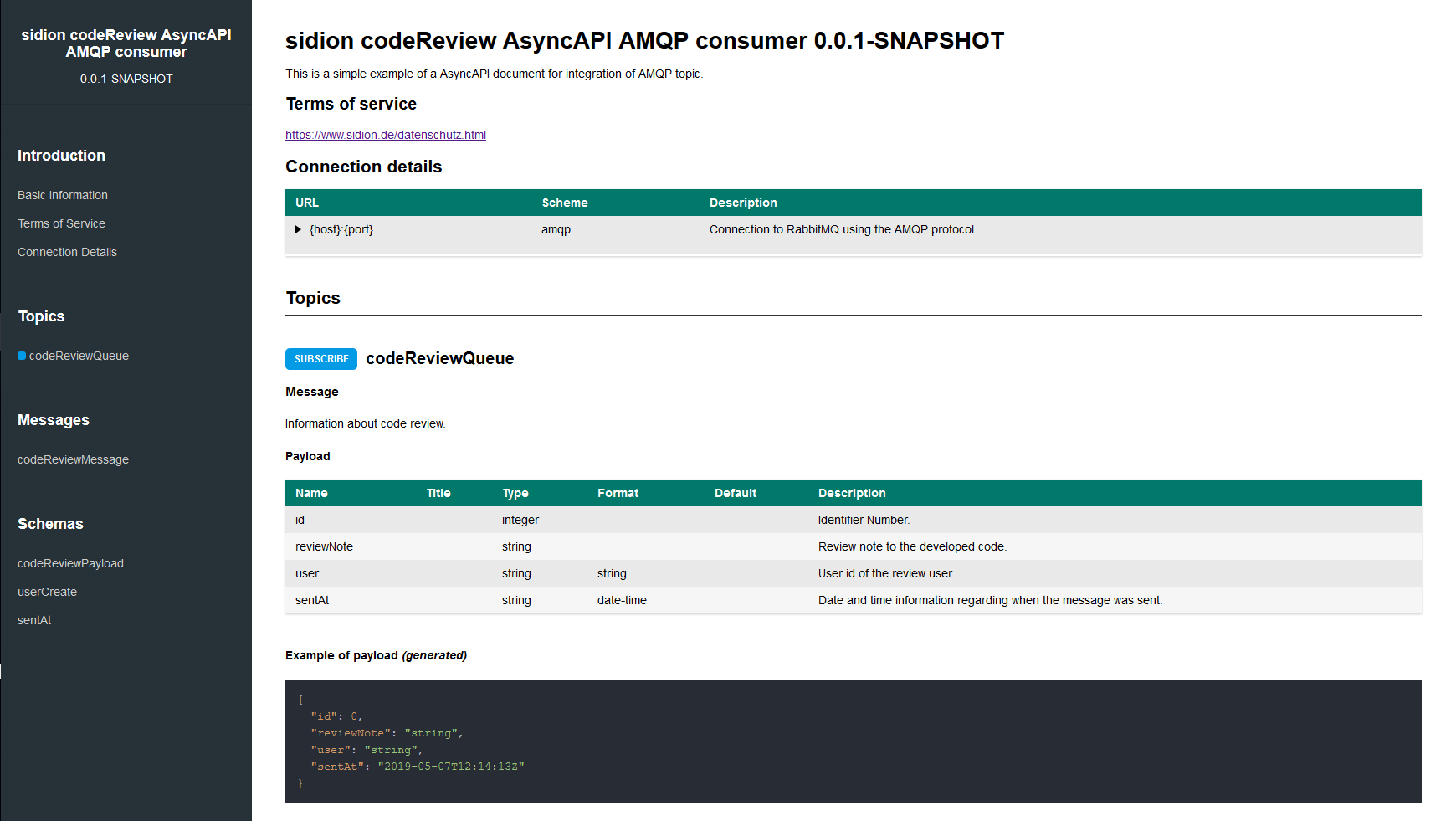Select codeReviewPayload schema in sidebar
Screen dimensions: 1456x821
coord(70,563)
